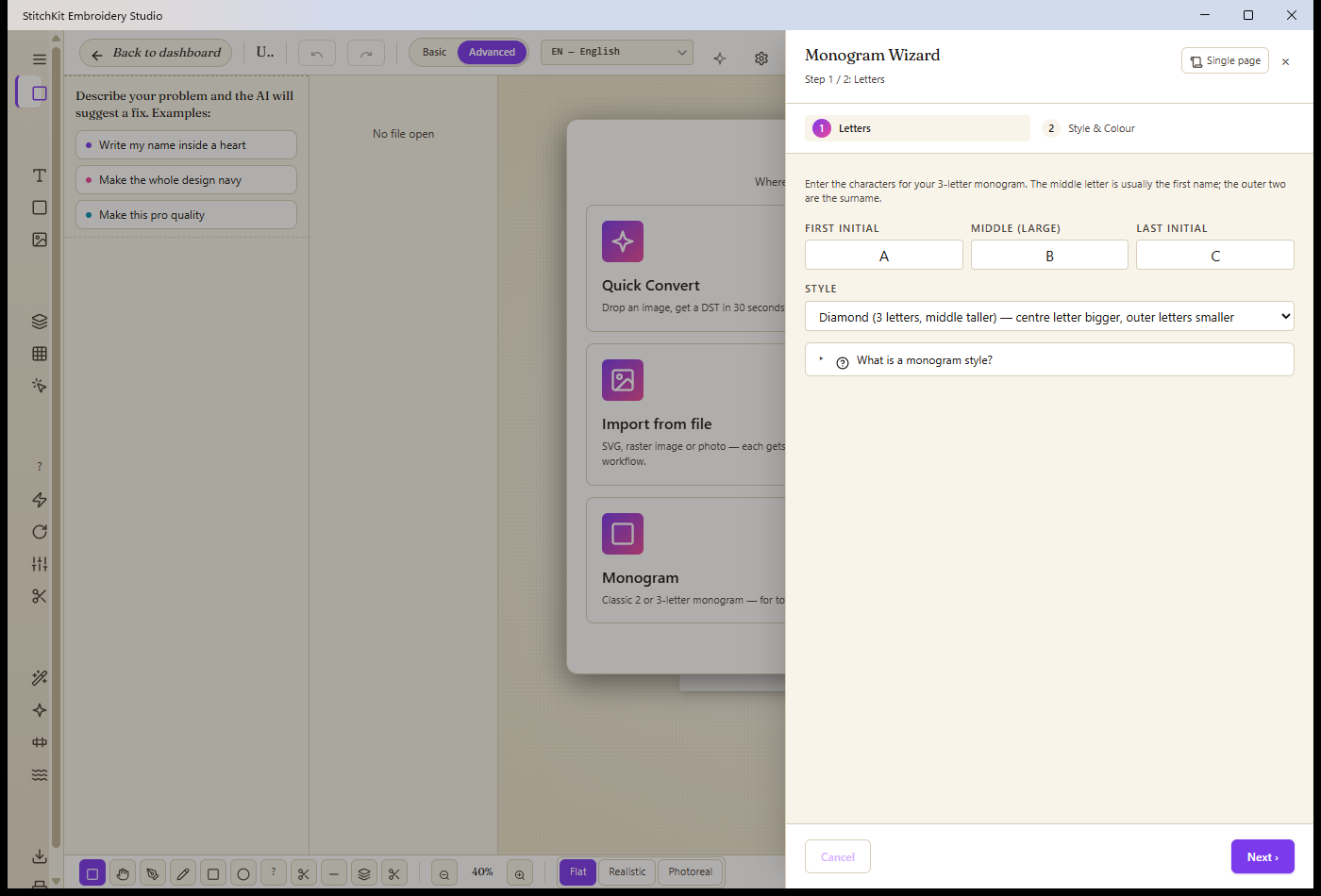Click the zoom in magnifier icon

pyautogui.click(x=520, y=873)
